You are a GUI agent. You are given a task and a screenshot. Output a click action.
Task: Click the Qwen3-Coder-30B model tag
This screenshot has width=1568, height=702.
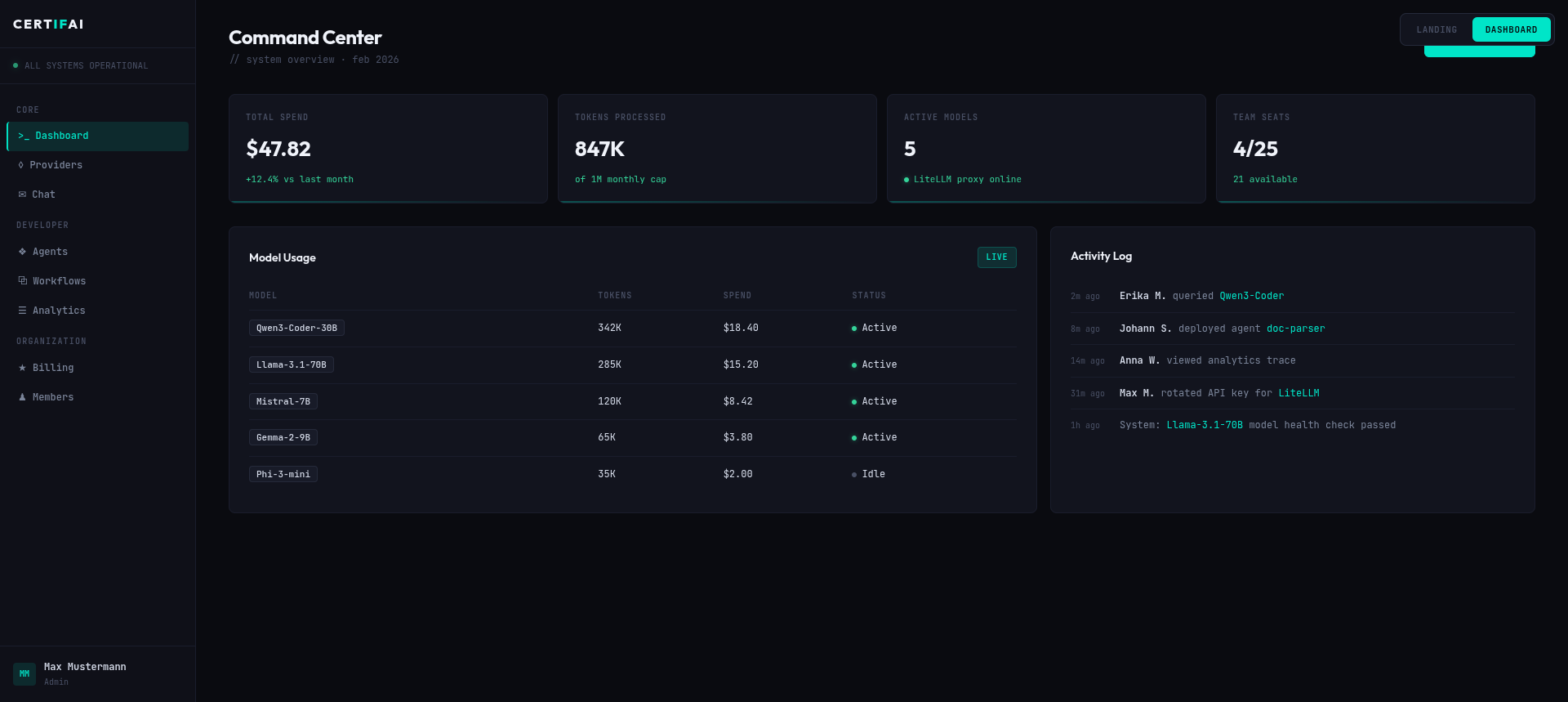pos(296,328)
